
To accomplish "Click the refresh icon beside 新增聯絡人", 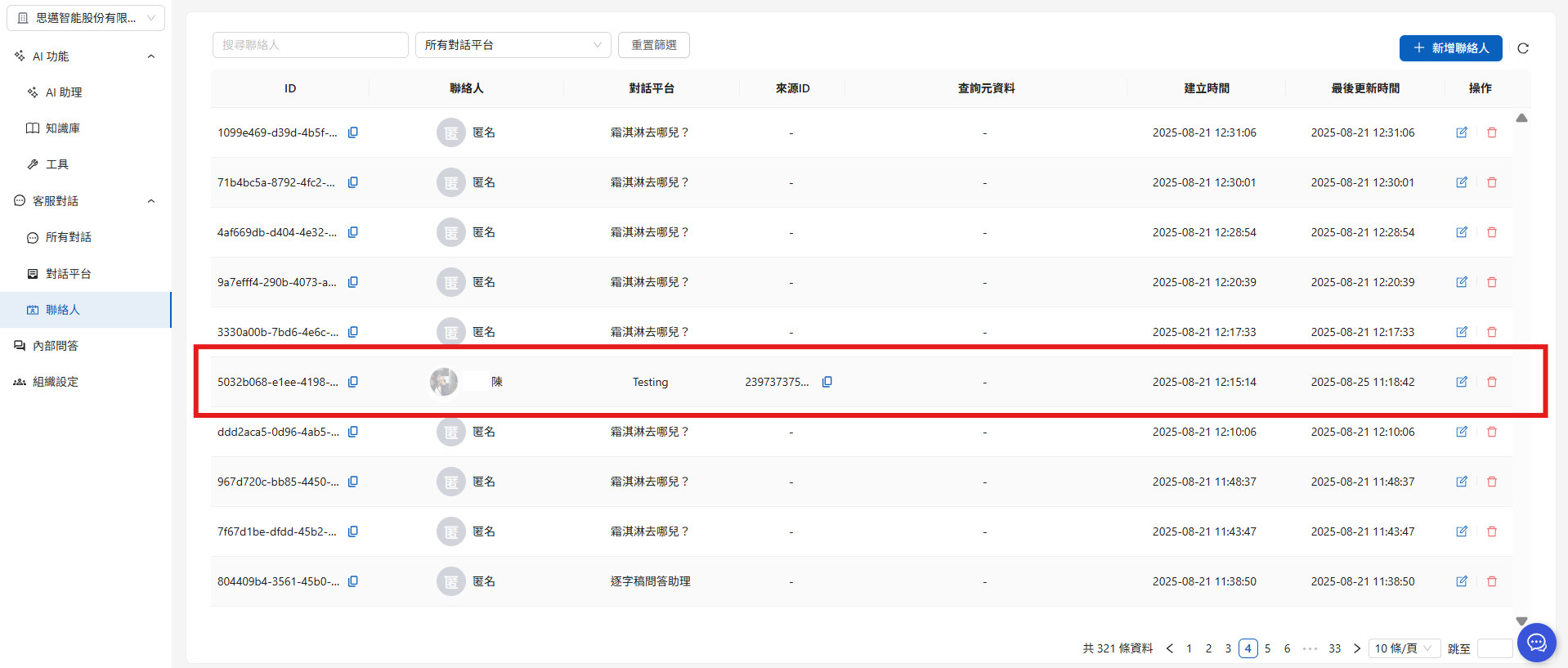I will [x=1523, y=48].
